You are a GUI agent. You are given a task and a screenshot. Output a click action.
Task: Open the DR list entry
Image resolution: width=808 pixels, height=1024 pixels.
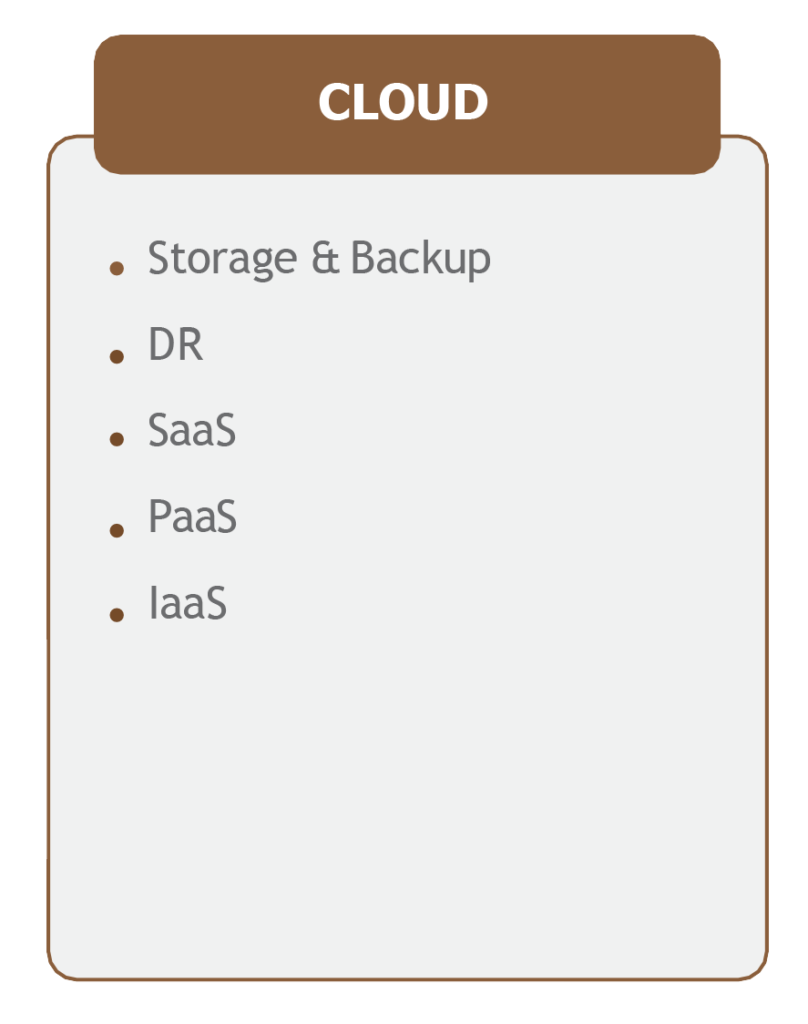[176, 344]
